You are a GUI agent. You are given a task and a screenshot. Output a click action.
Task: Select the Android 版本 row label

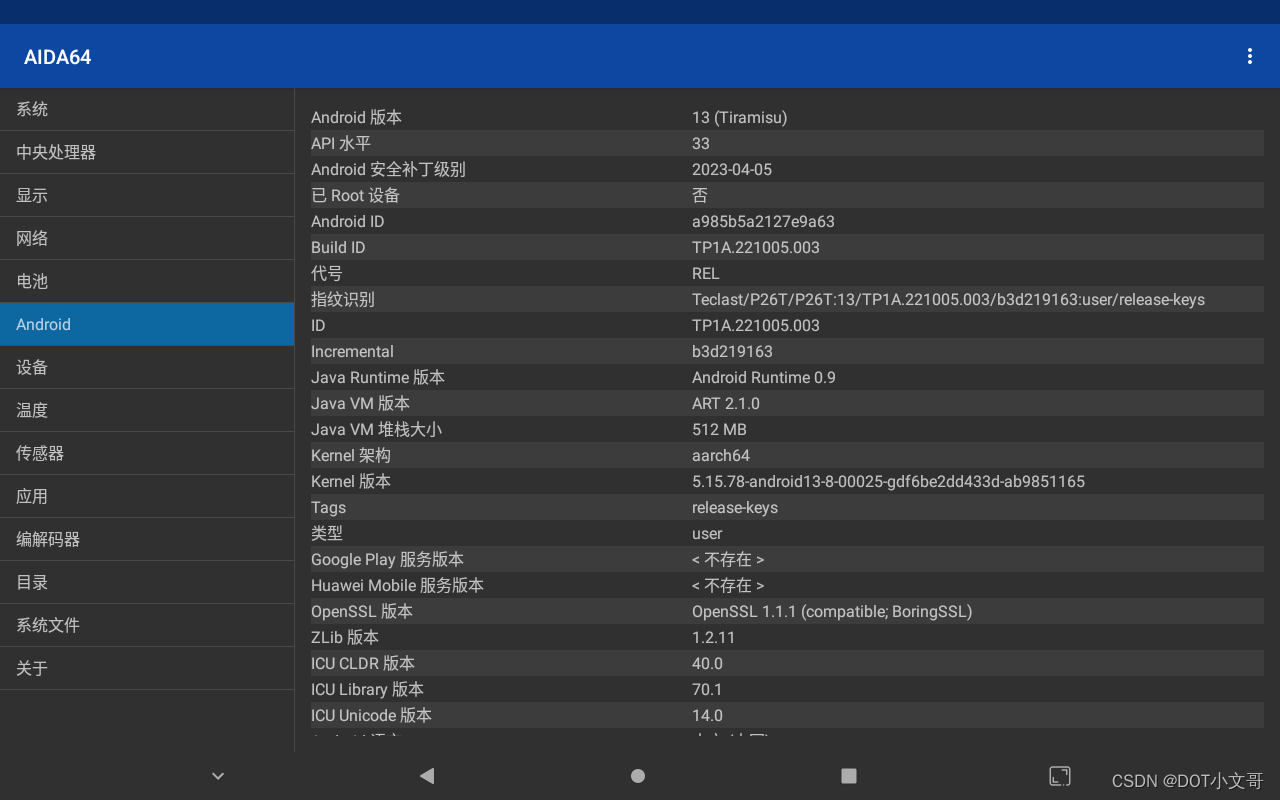pos(356,117)
